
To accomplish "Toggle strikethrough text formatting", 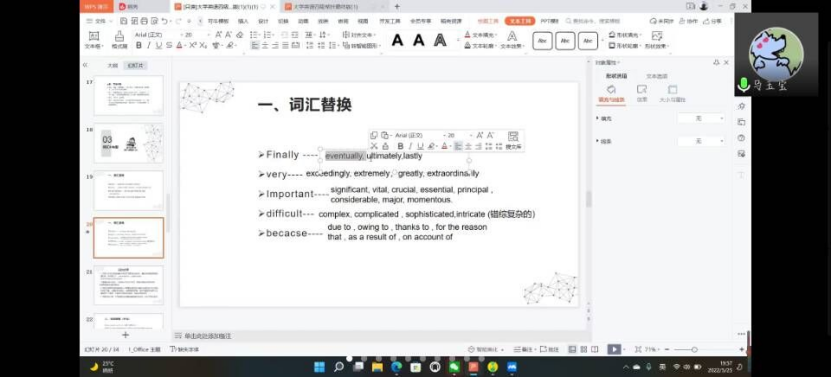I will [x=169, y=46].
